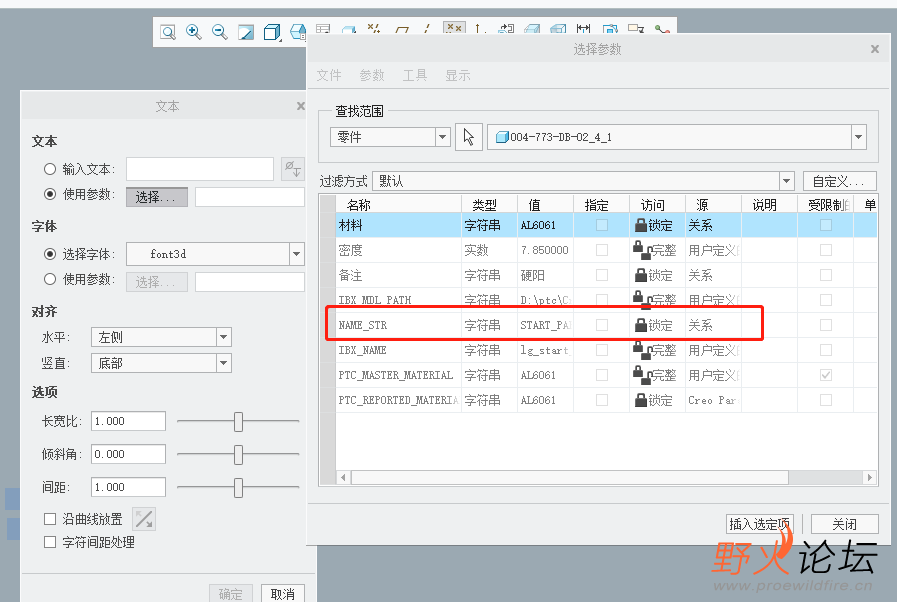
Task: Open the 零件 search scope dropdown
Action: [442, 137]
